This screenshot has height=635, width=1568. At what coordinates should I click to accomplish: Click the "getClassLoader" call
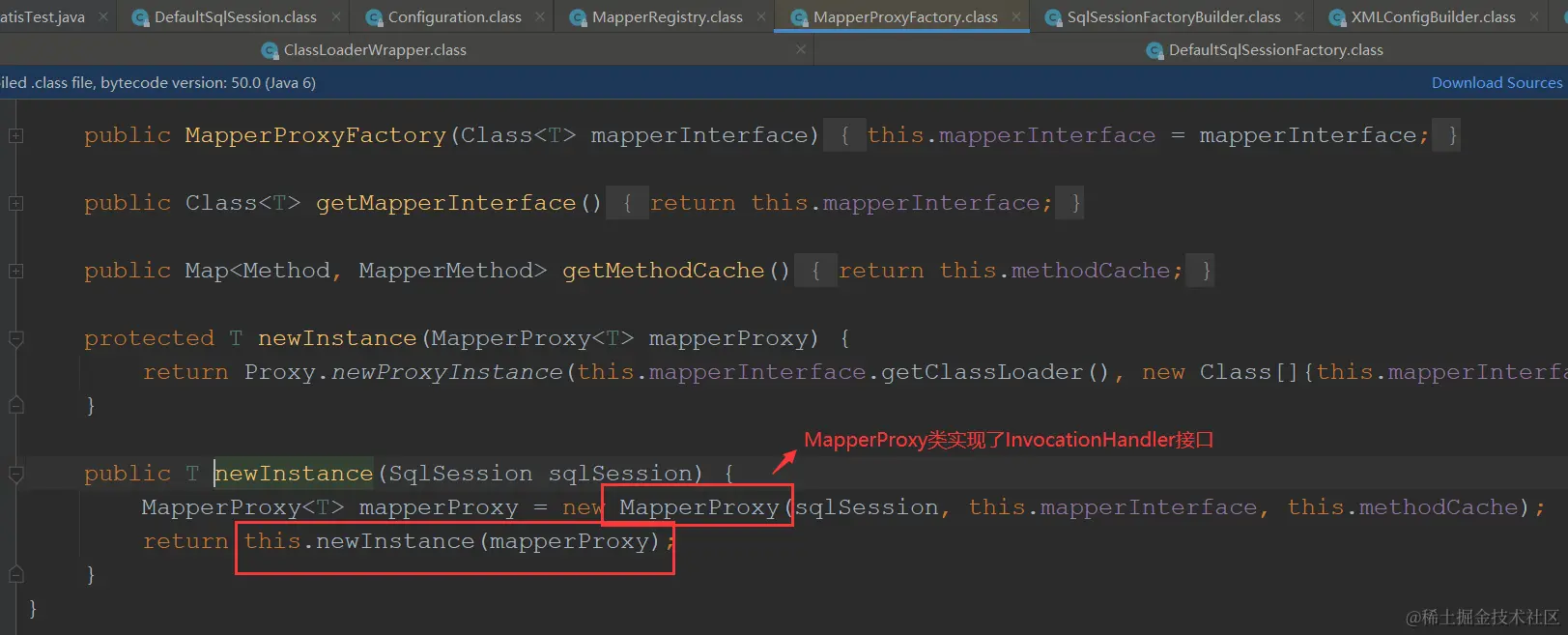[983, 372]
